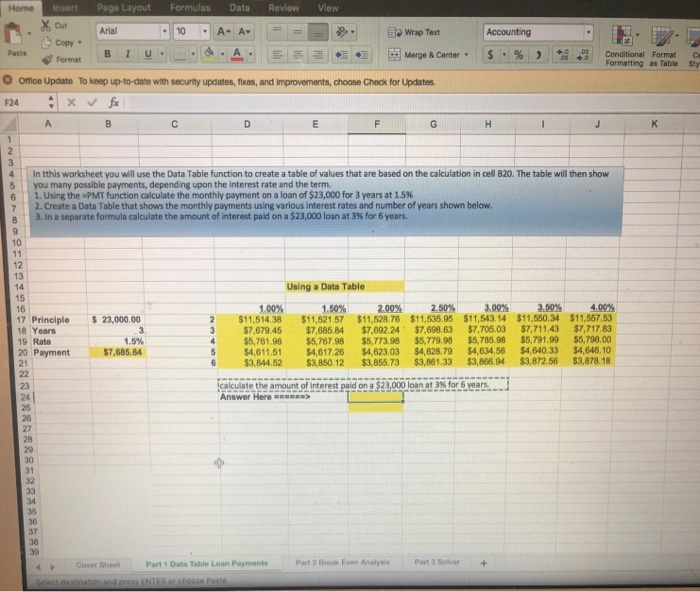
Task: Open the Part 3 Solver sheet
Action: (x=437, y=562)
